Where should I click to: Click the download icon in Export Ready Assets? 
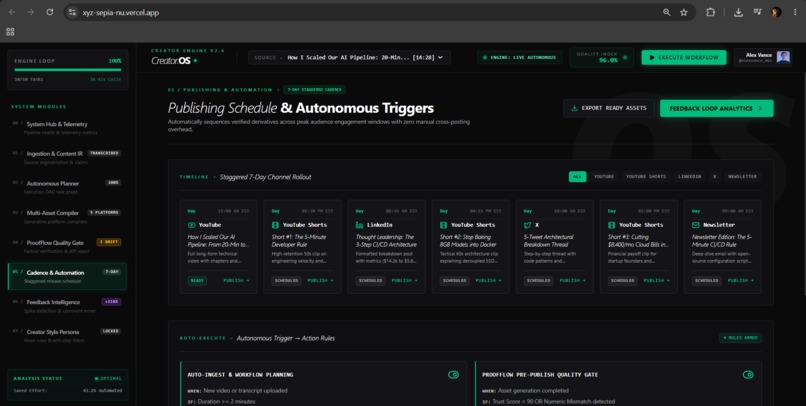[575, 108]
